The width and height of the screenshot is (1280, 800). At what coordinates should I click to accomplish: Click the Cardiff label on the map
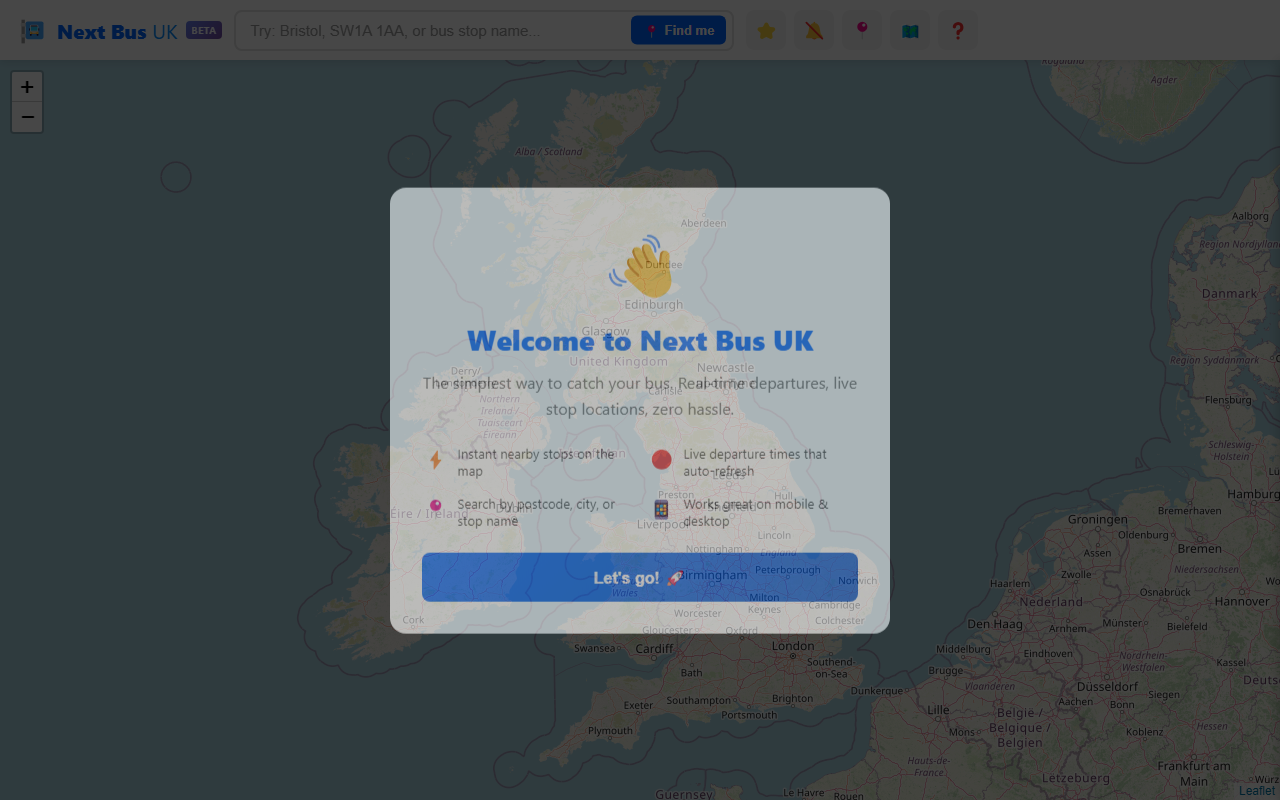(x=655, y=648)
